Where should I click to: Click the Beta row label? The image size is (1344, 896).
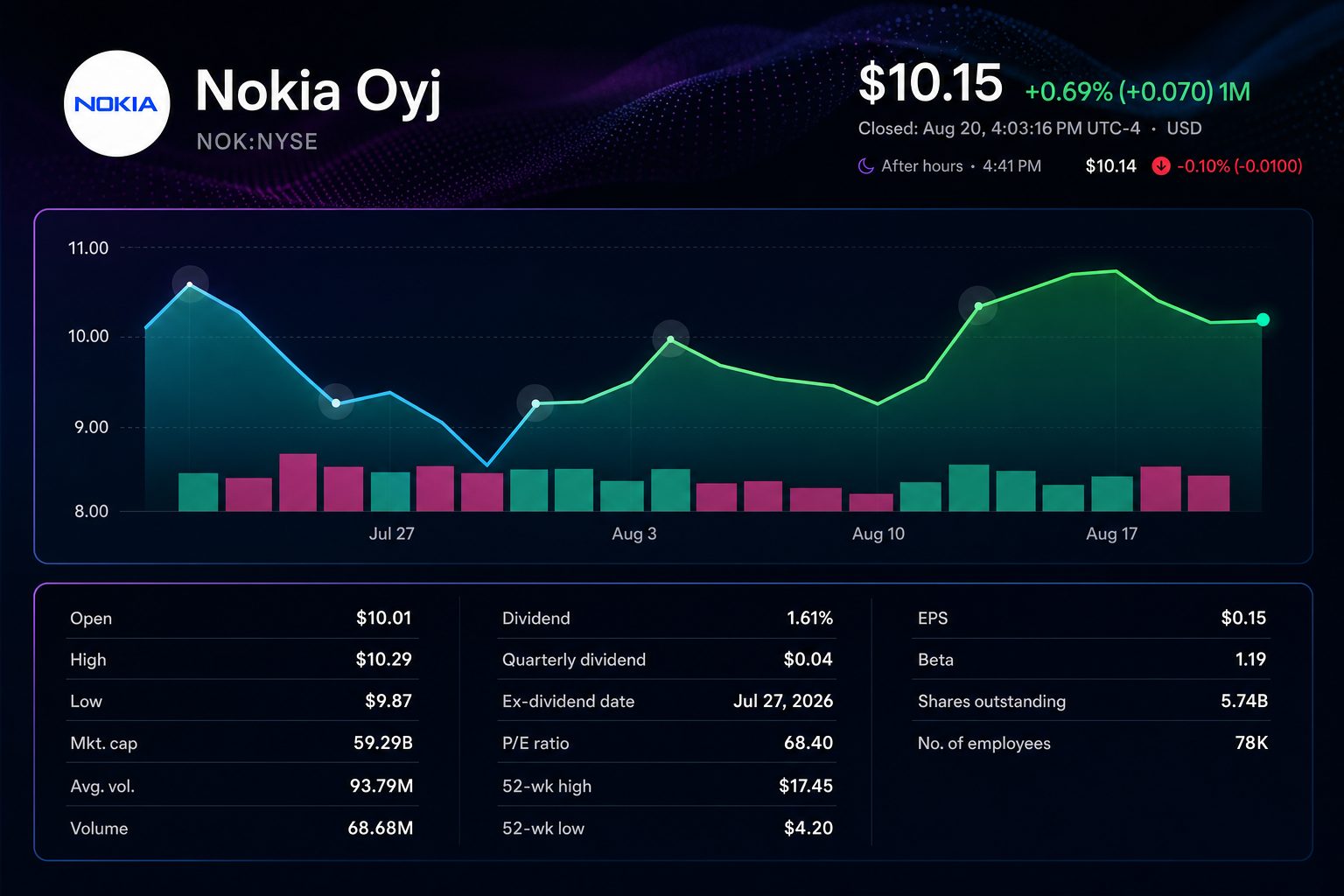tap(935, 660)
